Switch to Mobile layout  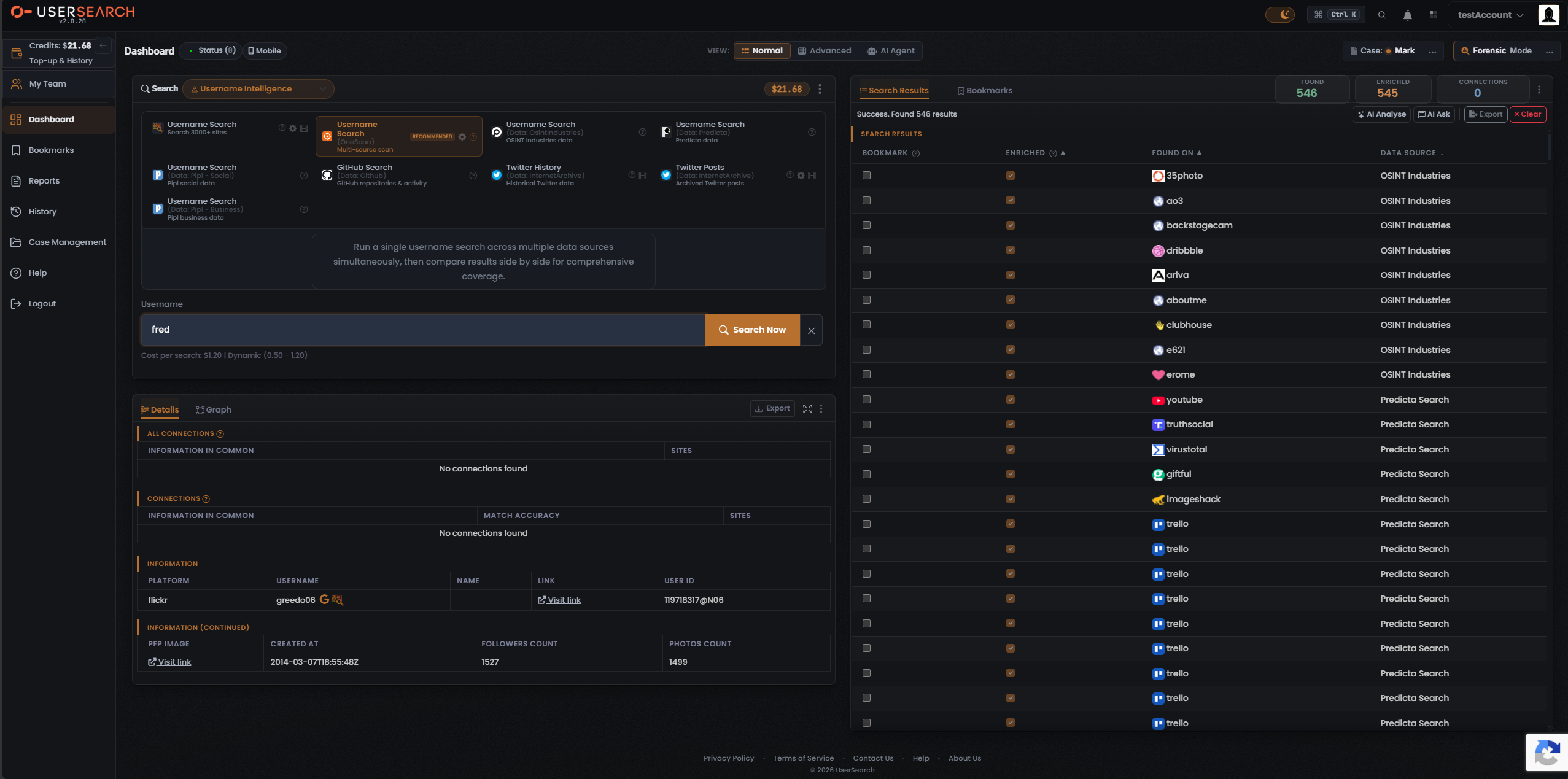point(265,51)
